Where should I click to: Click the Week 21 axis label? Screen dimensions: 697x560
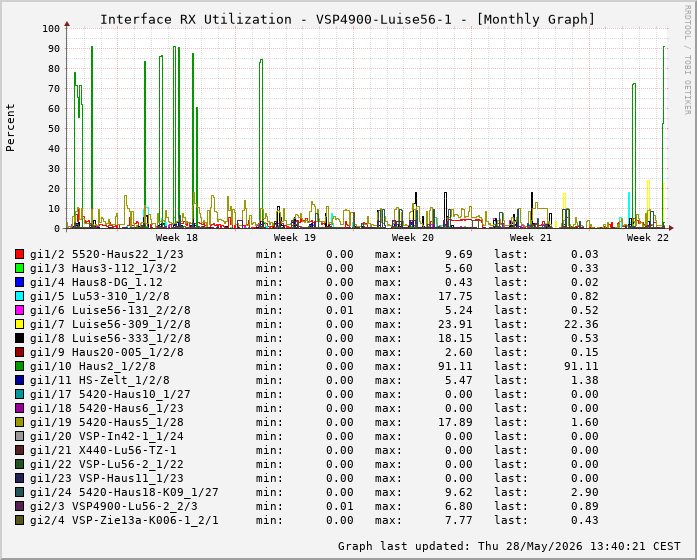point(531,238)
